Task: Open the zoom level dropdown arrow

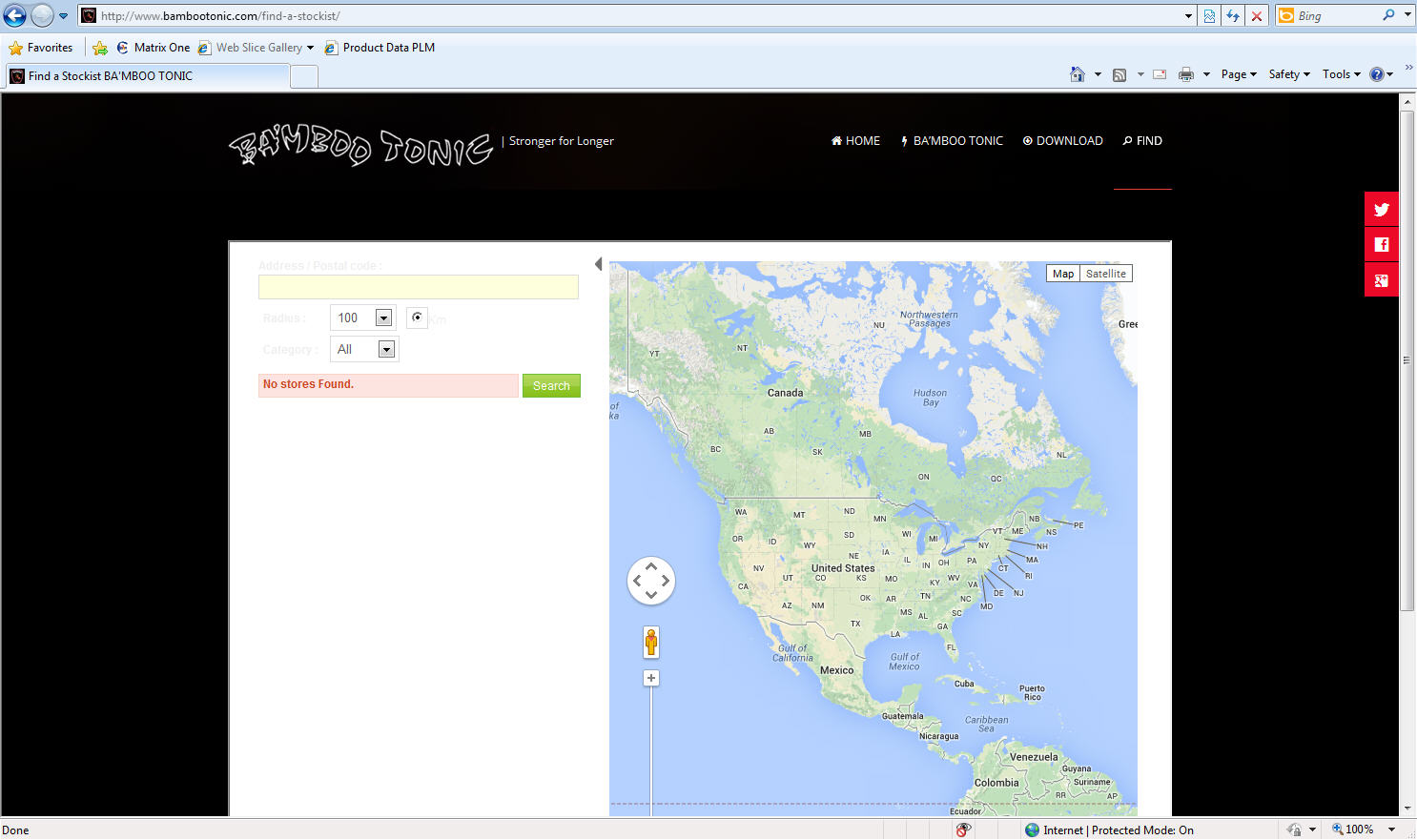Action: tap(1391, 830)
